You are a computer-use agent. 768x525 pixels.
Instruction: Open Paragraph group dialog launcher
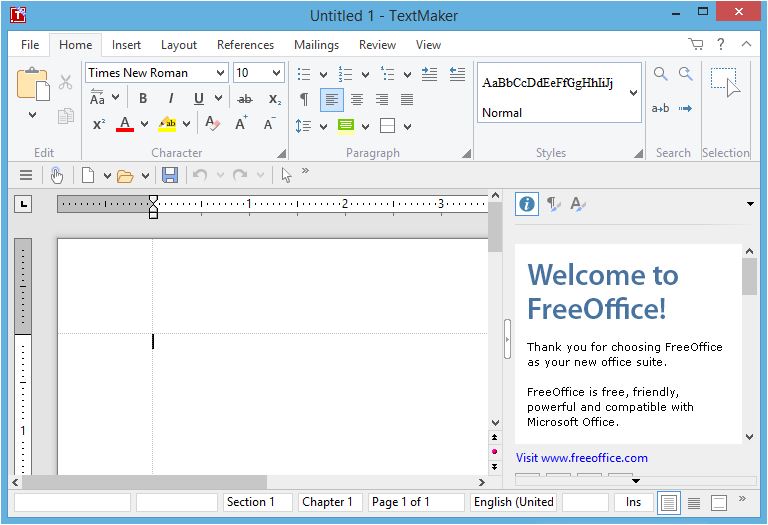[466, 154]
